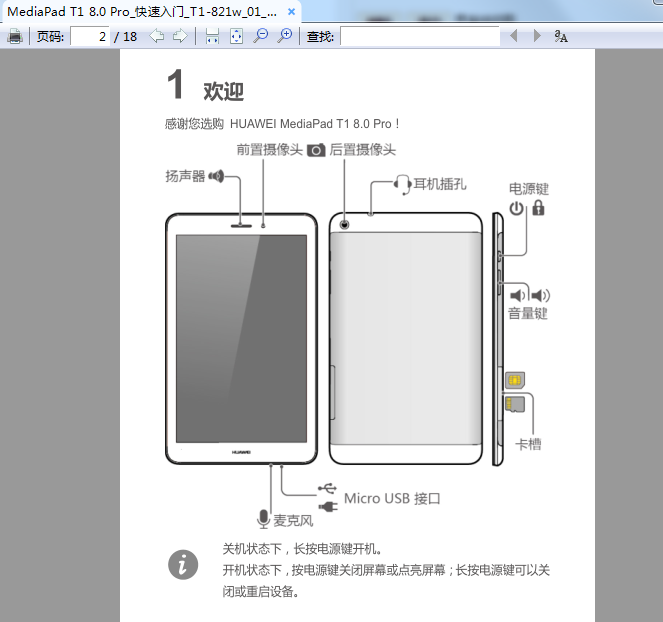Close the MediaPad T1 8.0 Pro tab

click(x=291, y=12)
